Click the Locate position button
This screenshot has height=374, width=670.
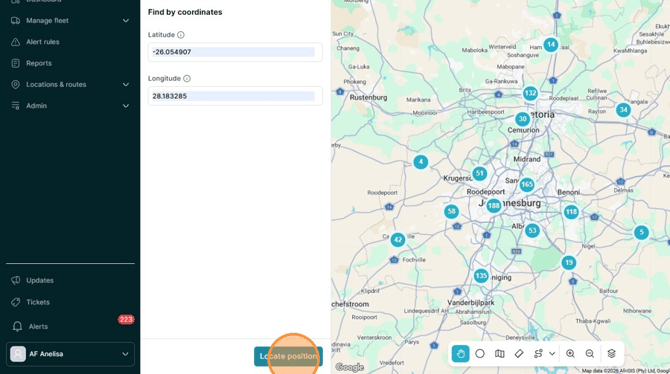point(288,356)
